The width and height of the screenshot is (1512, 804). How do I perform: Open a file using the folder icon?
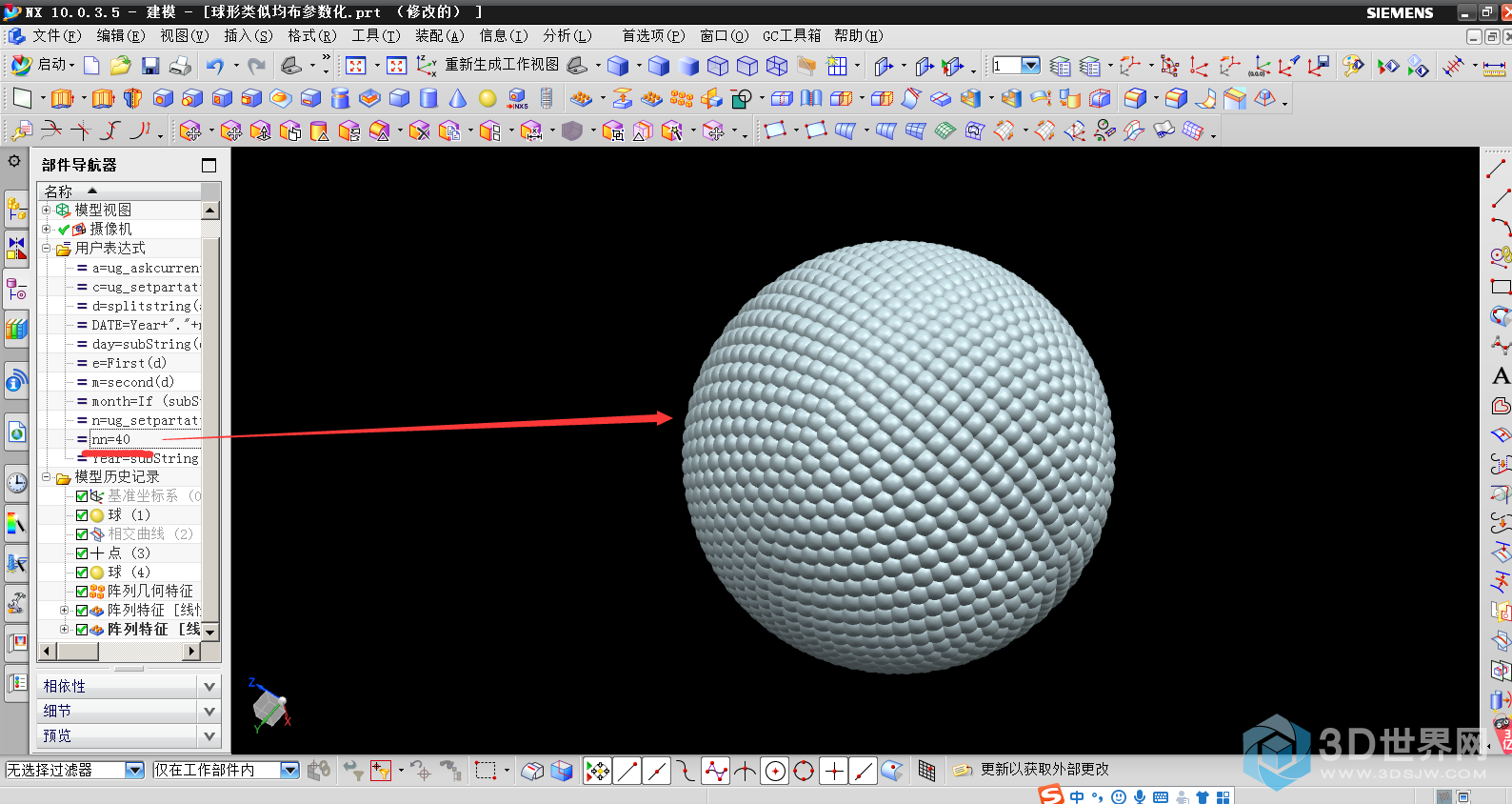tap(120, 65)
